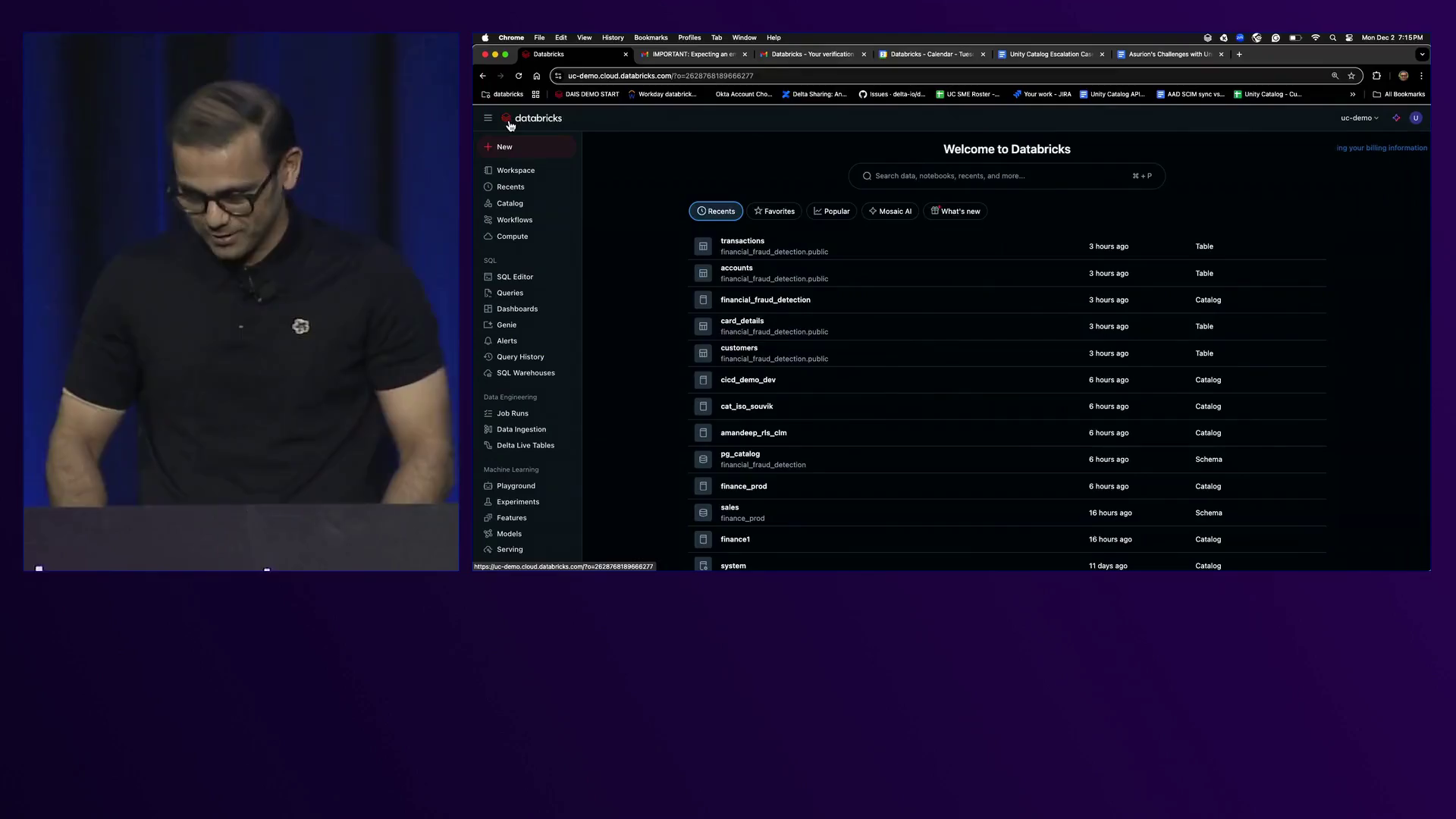1456x819 pixels.
Task: Open a new Chrome tab
Action: pos(1239,55)
